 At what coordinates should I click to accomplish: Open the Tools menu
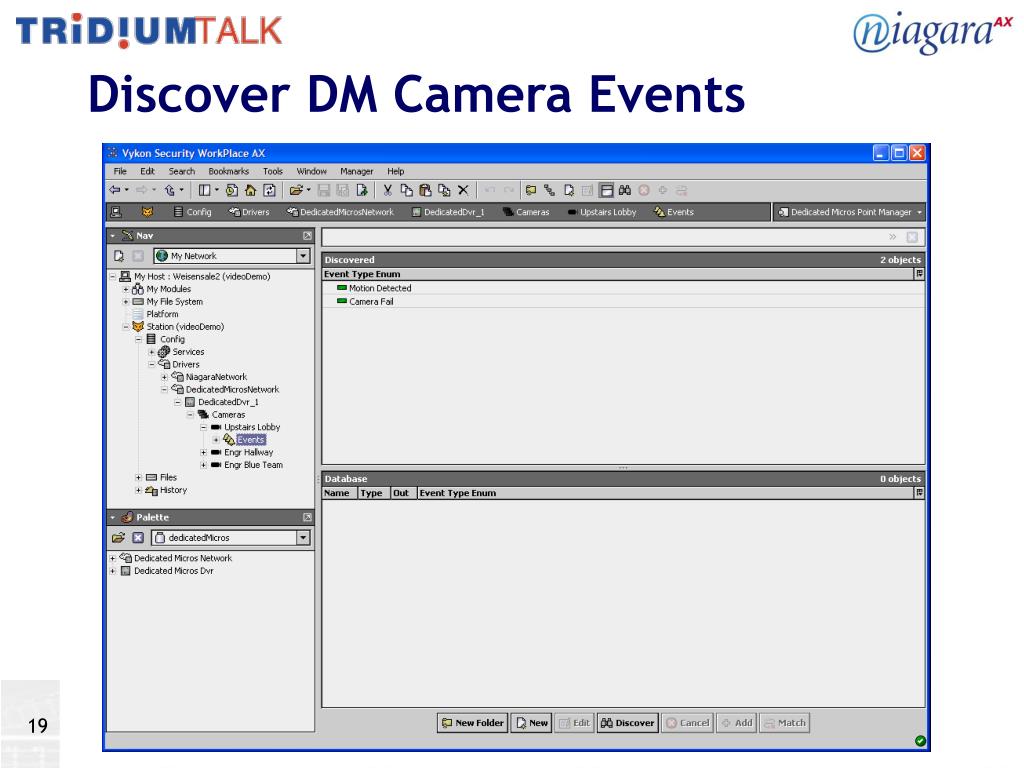click(x=273, y=171)
